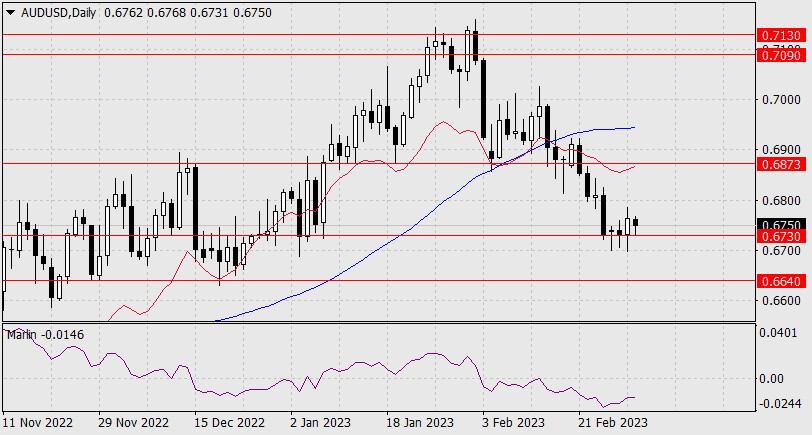Select the 0.7130 red price label
Screen dimensions: 812x435
(x=781, y=35)
